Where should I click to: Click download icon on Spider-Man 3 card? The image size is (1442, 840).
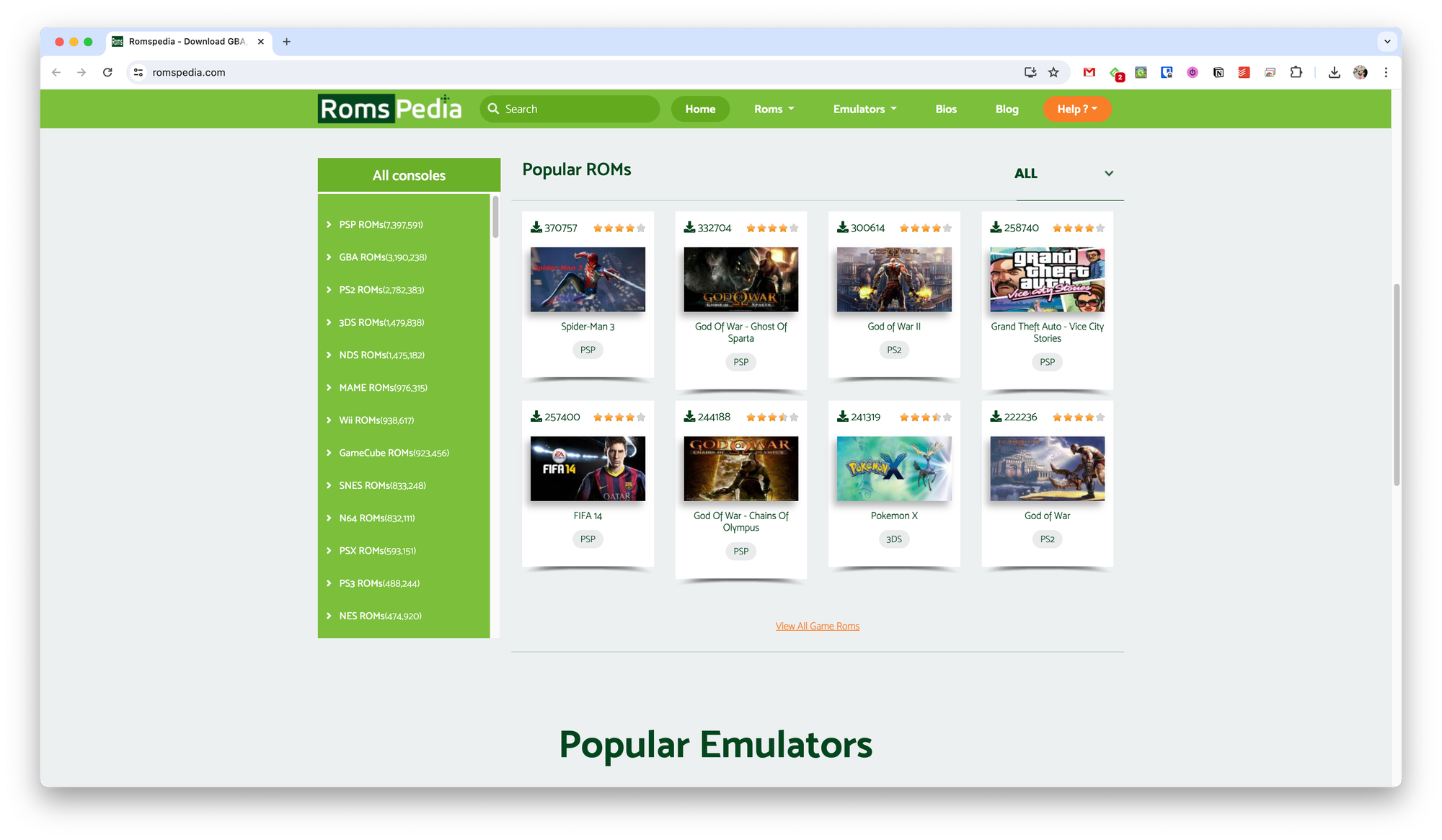(536, 228)
